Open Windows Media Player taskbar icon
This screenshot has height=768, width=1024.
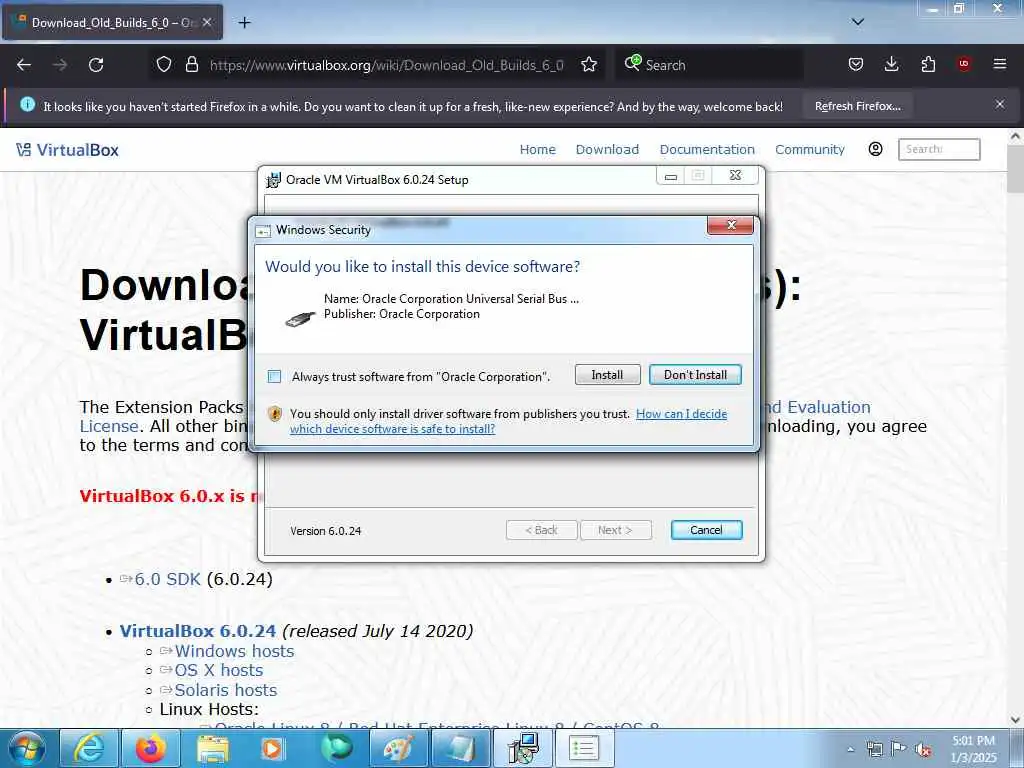pyautogui.click(x=274, y=748)
